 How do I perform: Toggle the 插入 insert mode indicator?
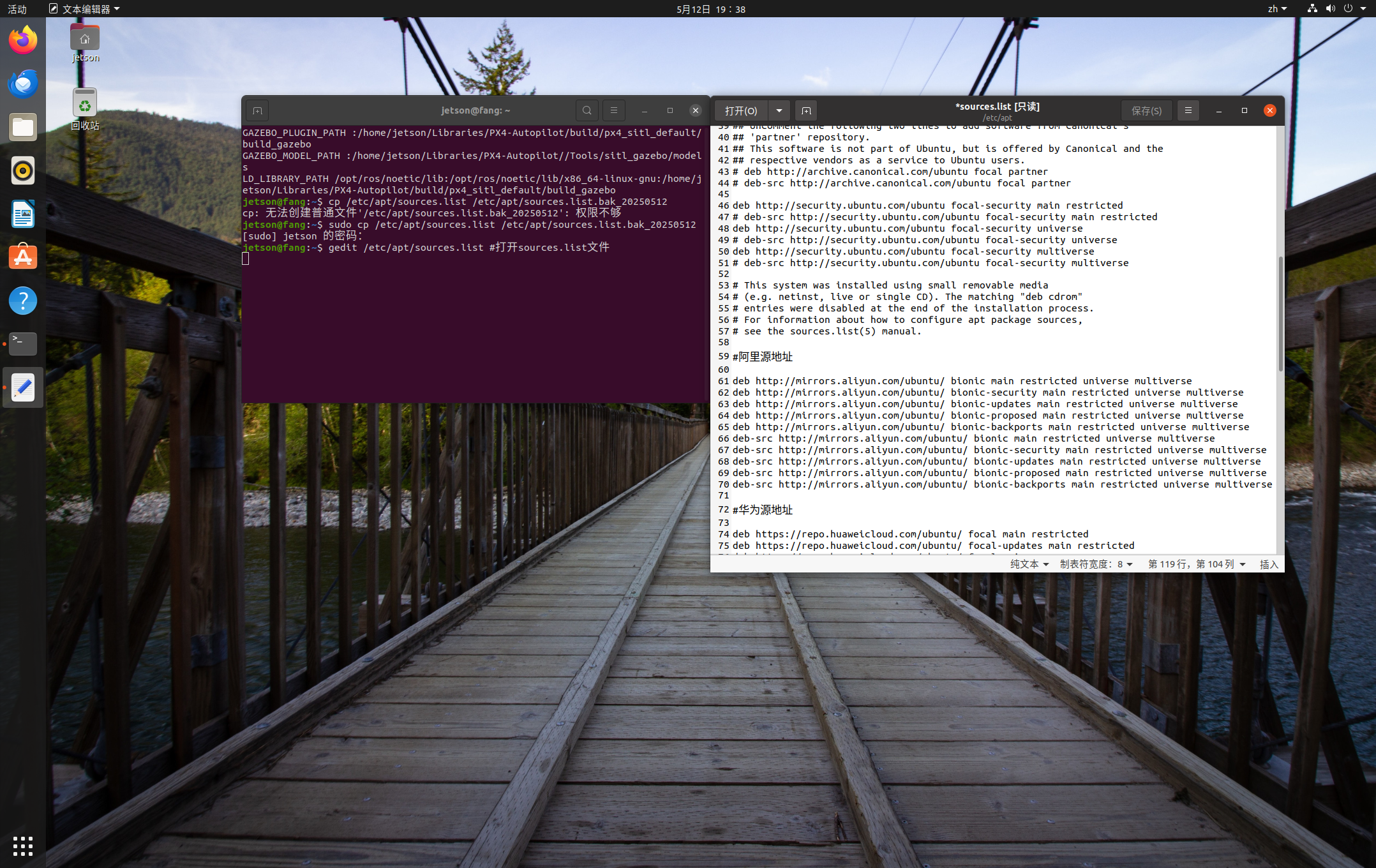point(1269,564)
